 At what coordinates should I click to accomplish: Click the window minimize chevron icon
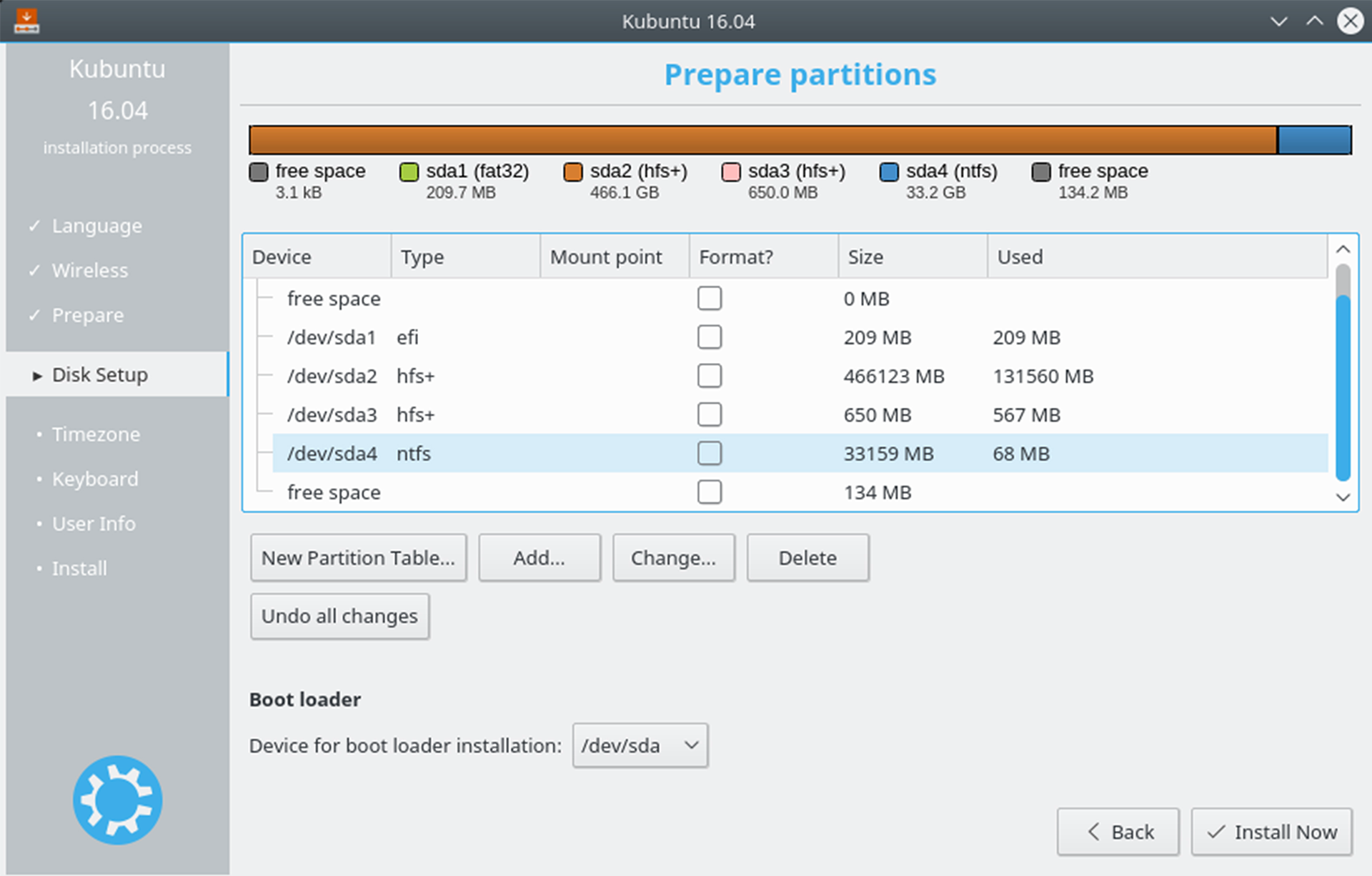pyautogui.click(x=1278, y=21)
